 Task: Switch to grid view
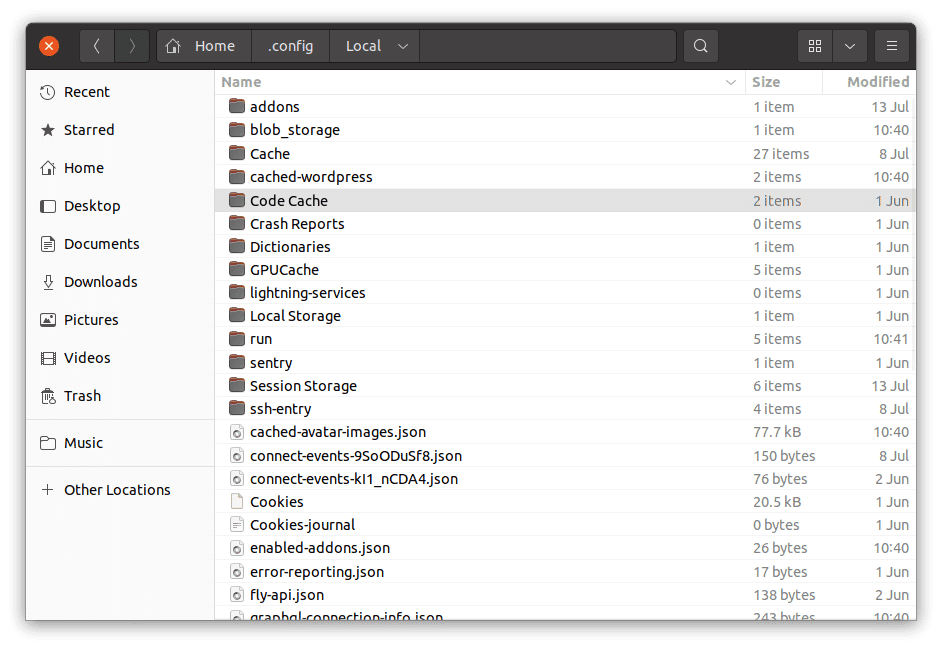(814, 45)
